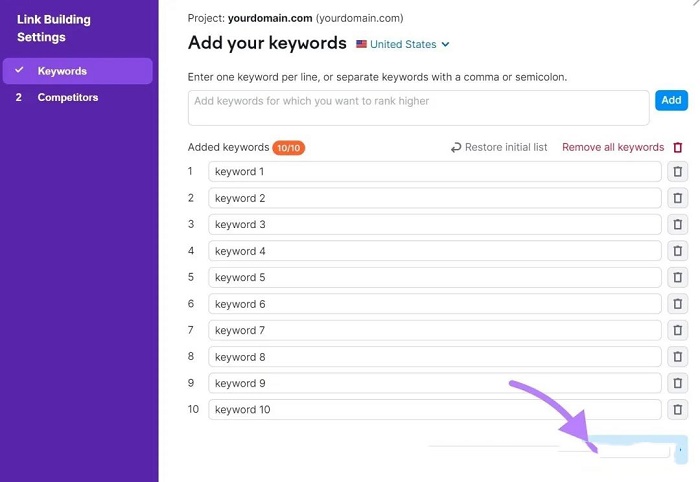Click Remove all keywords link
The height and width of the screenshot is (482, 700).
point(613,147)
